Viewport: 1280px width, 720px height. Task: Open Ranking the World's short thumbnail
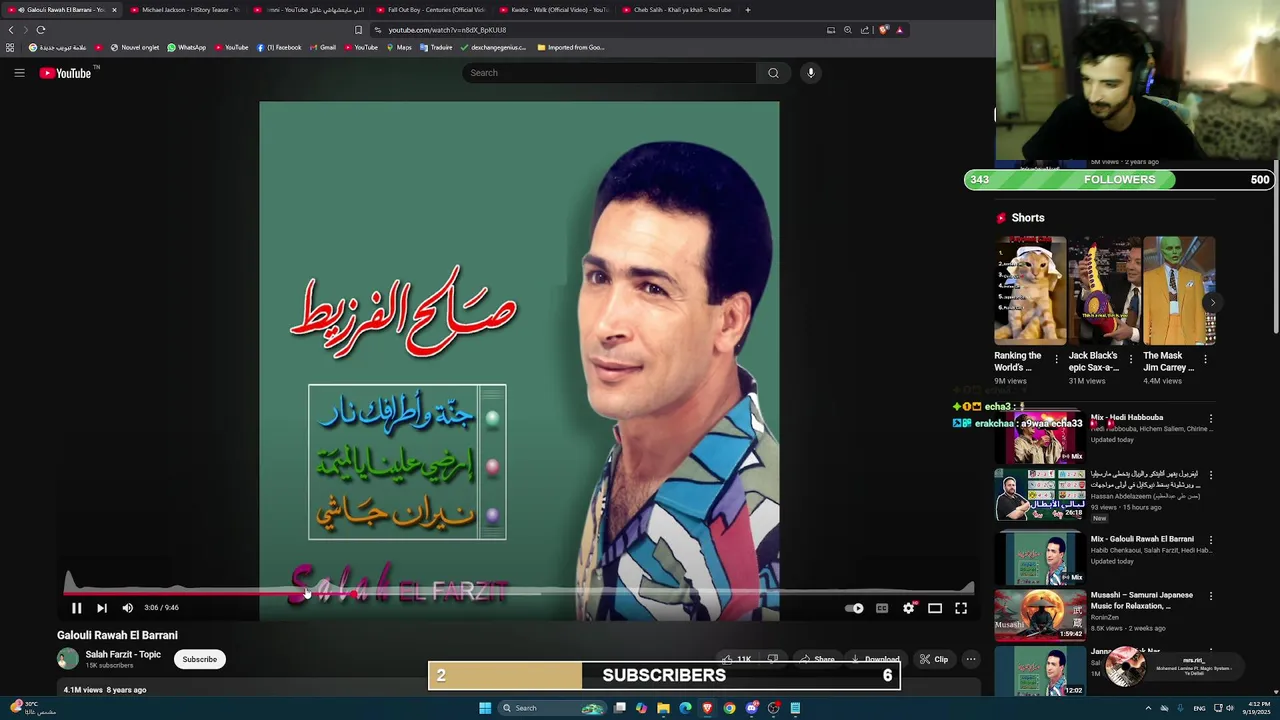coord(1030,290)
